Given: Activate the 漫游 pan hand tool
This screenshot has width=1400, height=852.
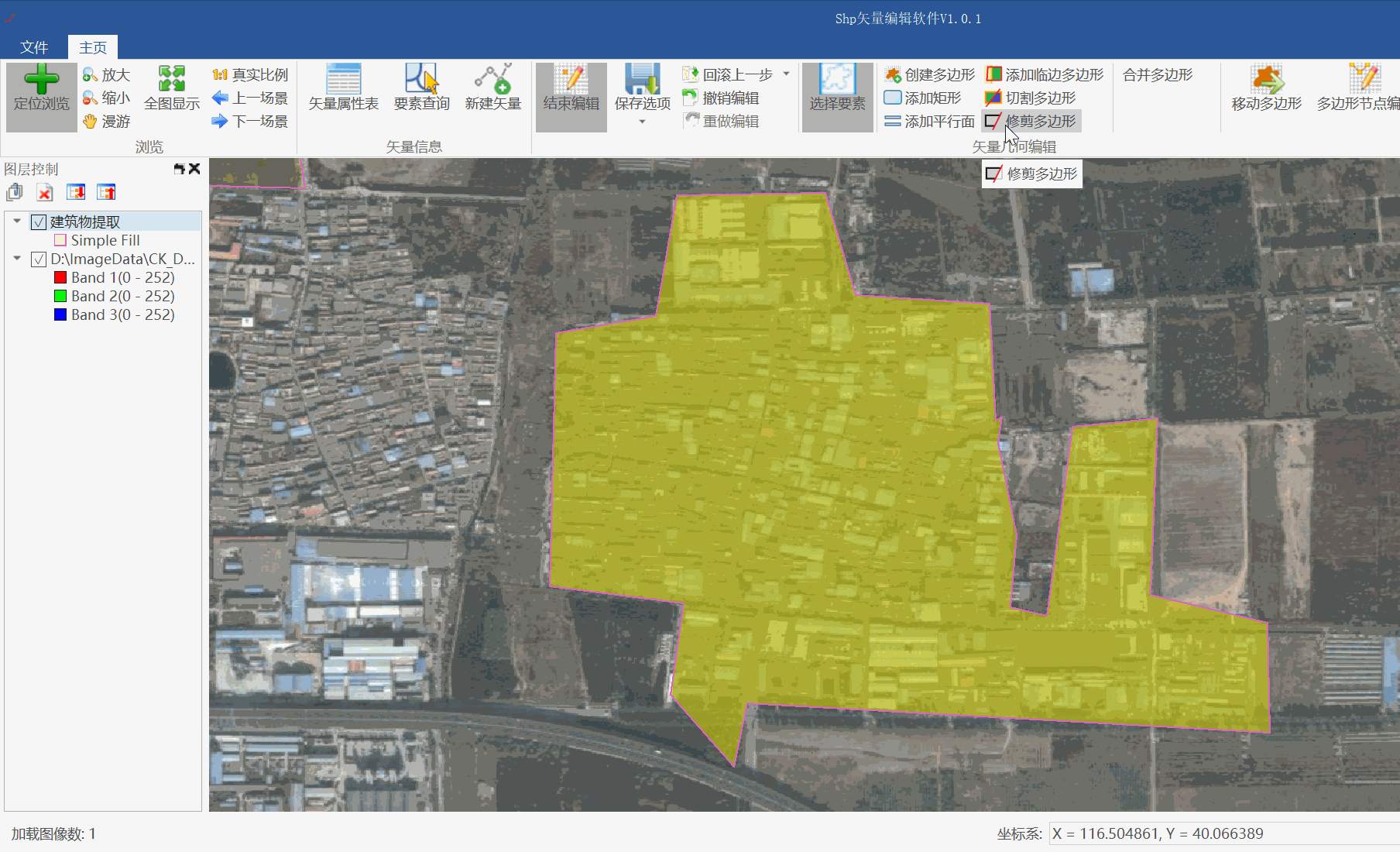Looking at the screenshot, I should [x=106, y=122].
